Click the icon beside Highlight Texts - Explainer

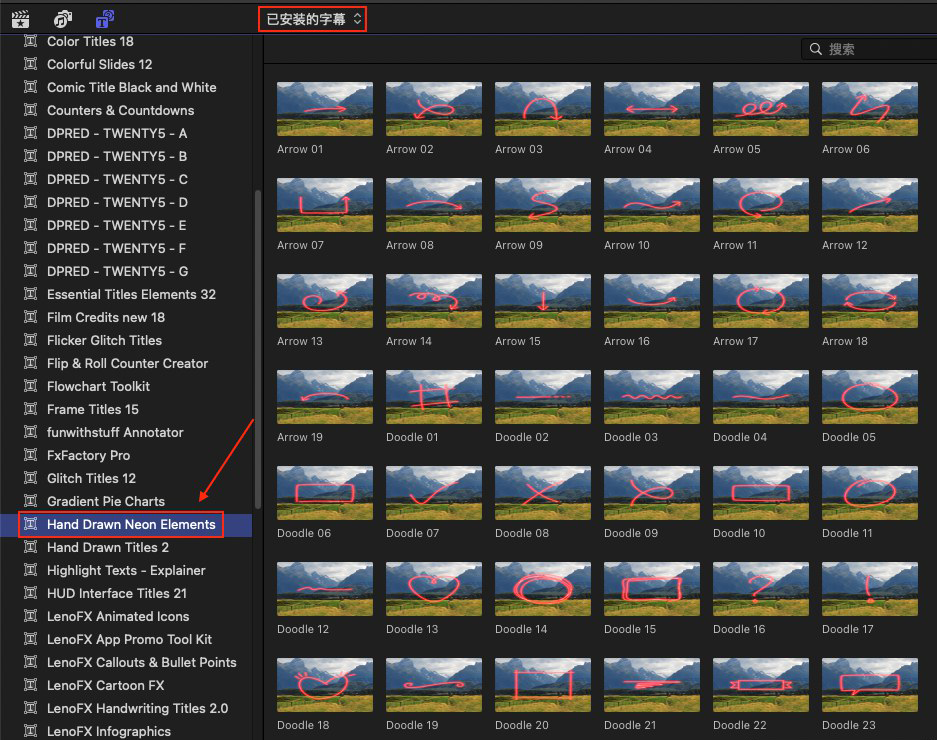(x=30, y=570)
